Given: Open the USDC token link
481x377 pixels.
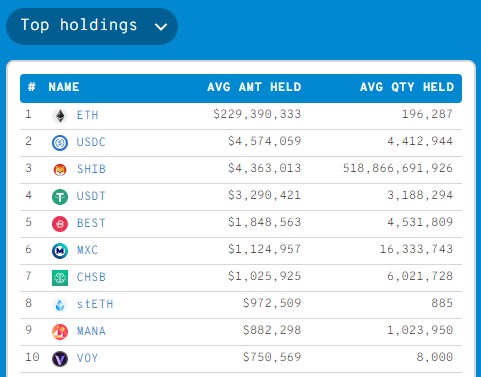Looking at the screenshot, I should pyautogui.click(x=91, y=142).
